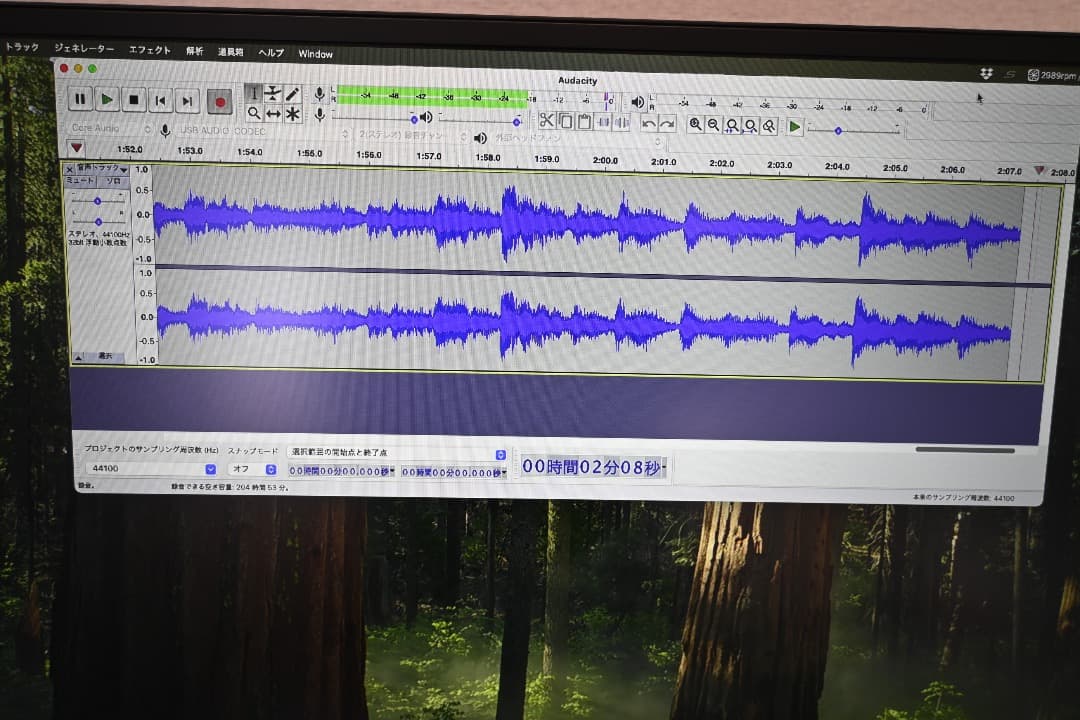Screen dimensions: 1080x720
Task: Solo the track using ソロ button
Action: [112, 181]
